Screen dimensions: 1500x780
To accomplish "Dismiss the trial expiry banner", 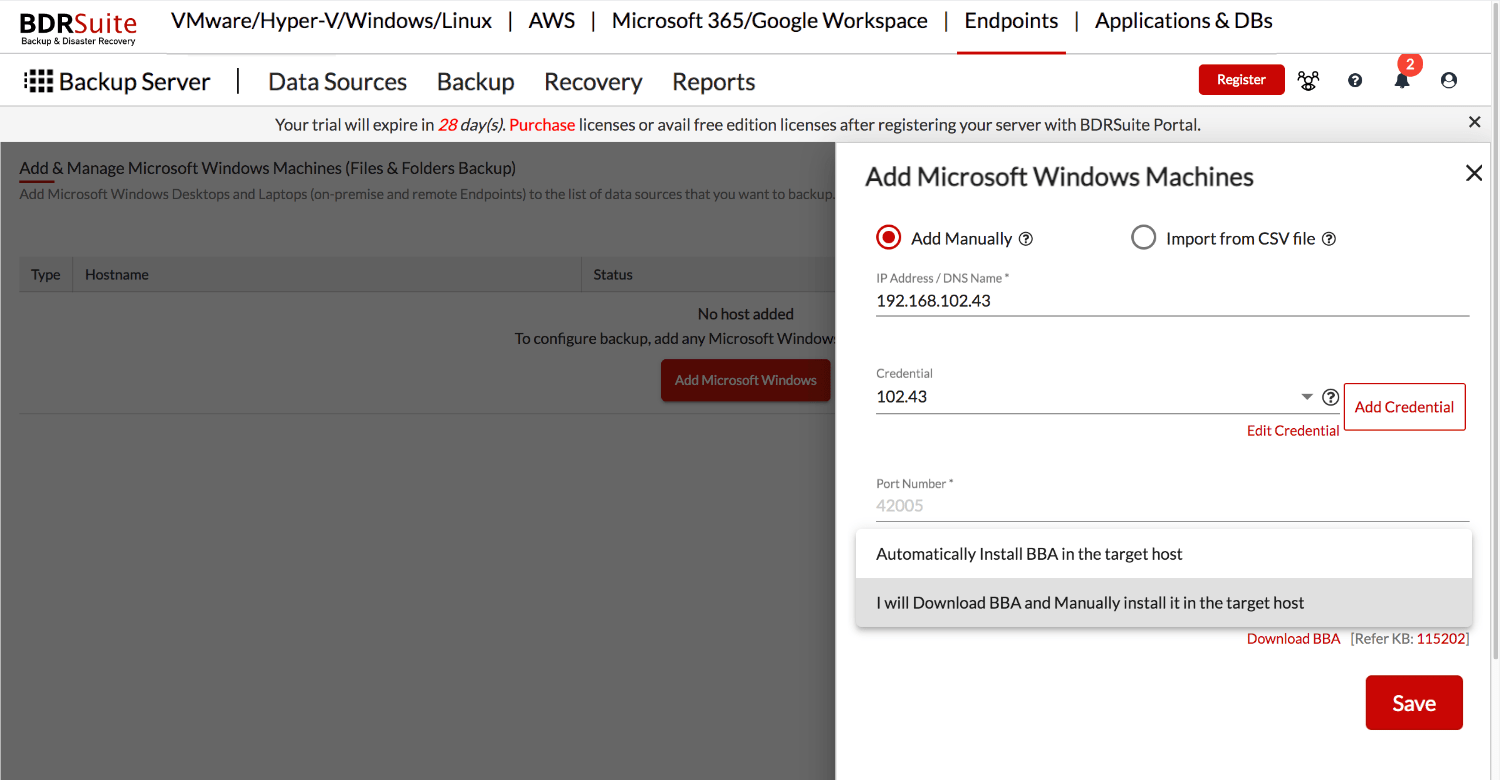I will (1474, 122).
